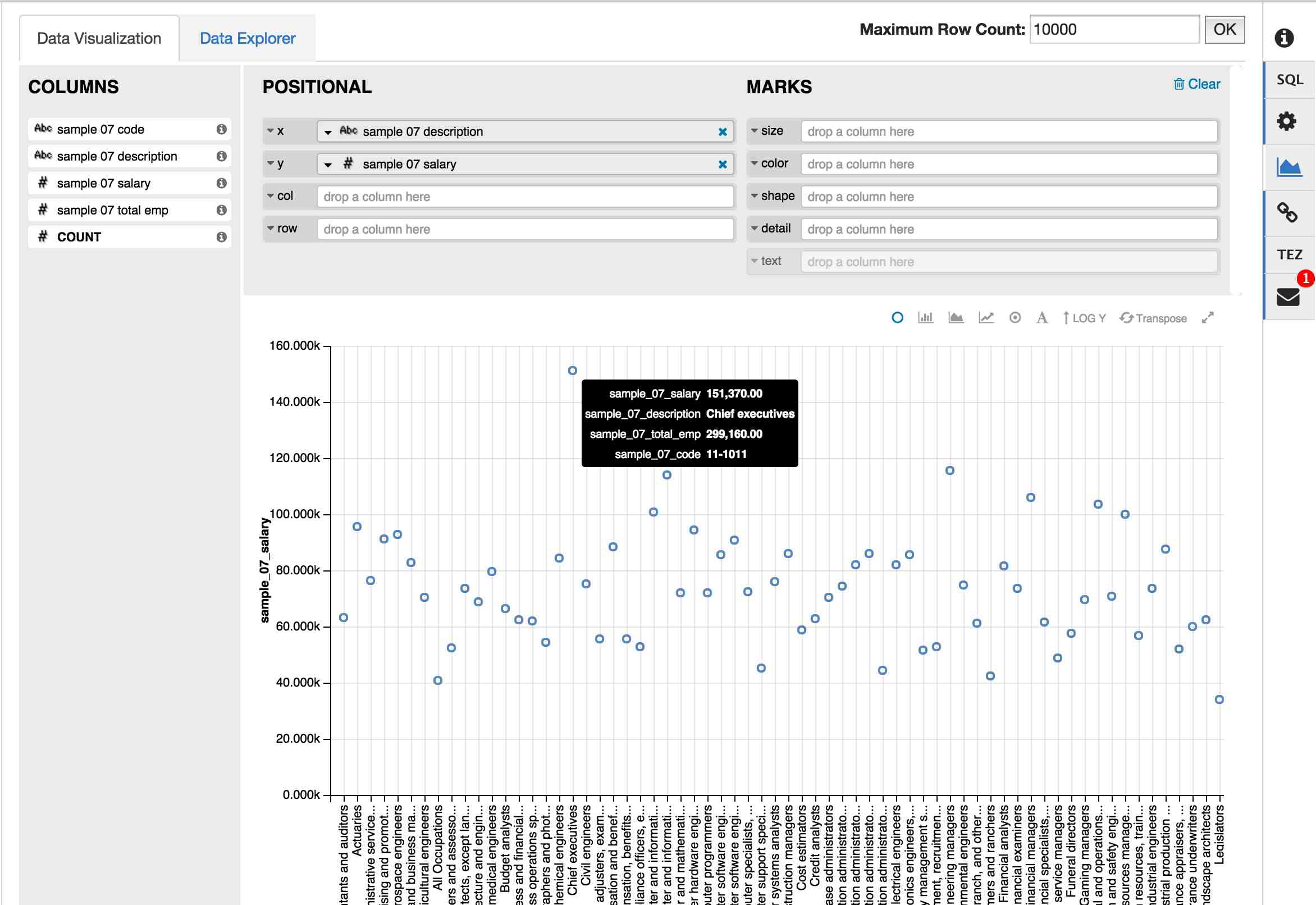Toggle fullscreen chart view with expand arrows
This screenshot has width=1316, height=905.
point(1208,318)
